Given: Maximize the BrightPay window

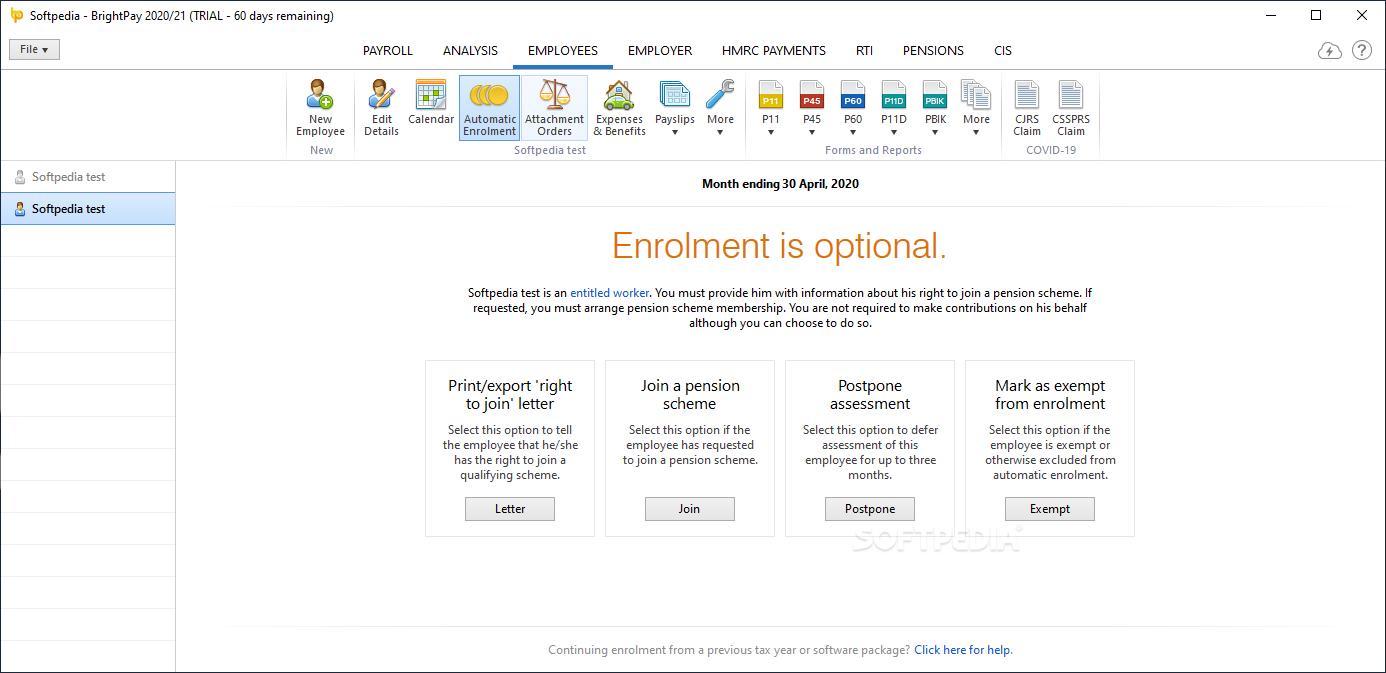Looking at the screenshot, I should (x=1316, y=15).
